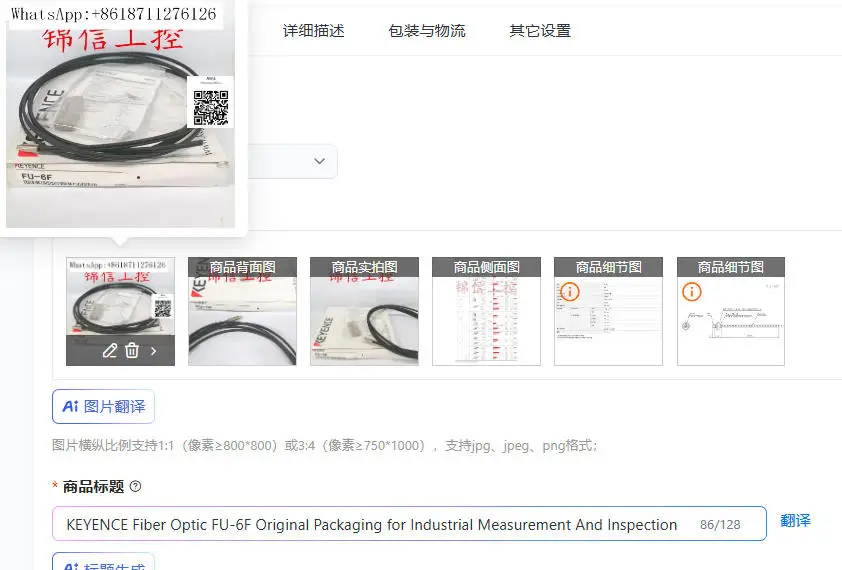Screen dimensions: 842x570
Task: Open the 详细描述 tab
Action: pos(314,31)
